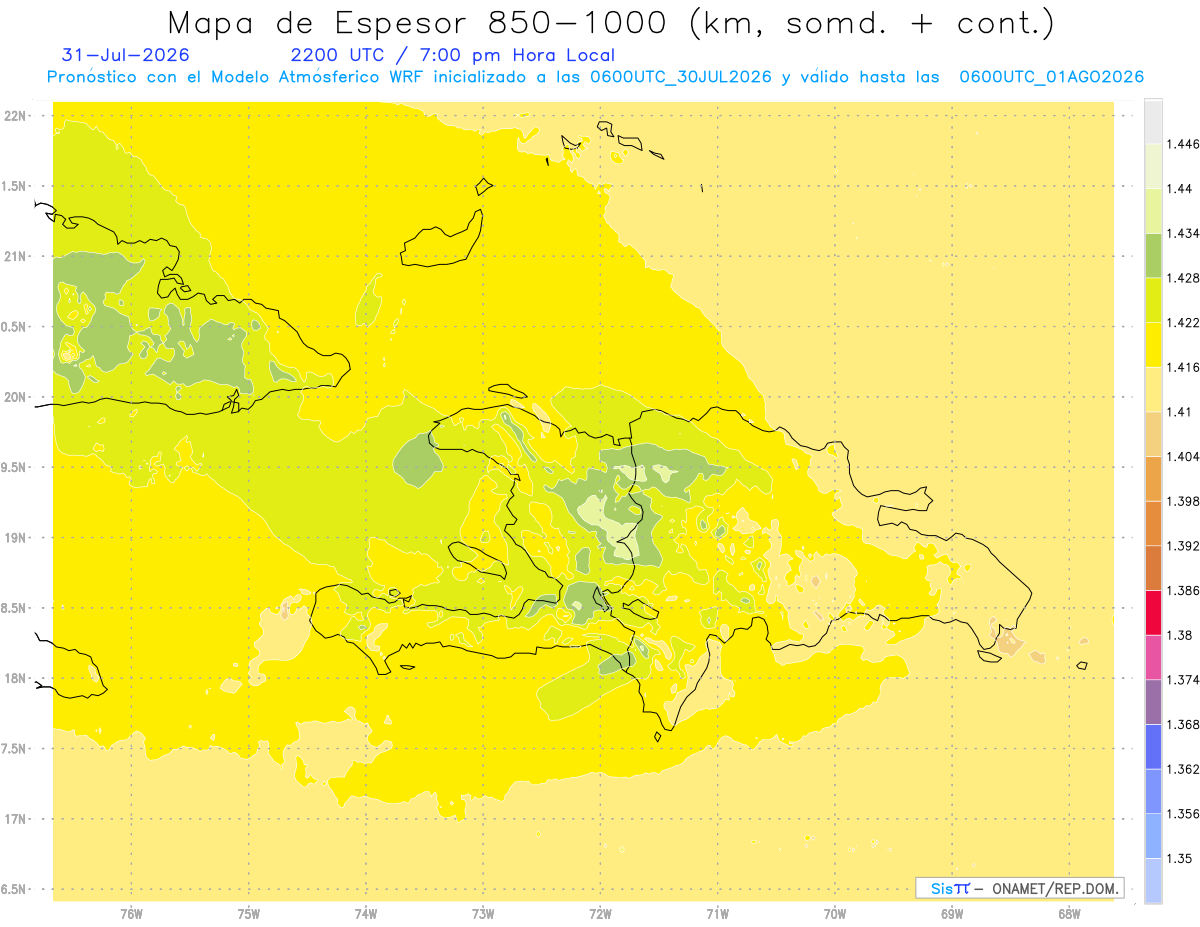
Task: Click the valid-until timestamp "0600UTC_01AGO2026"
Action: [1051, 77]
